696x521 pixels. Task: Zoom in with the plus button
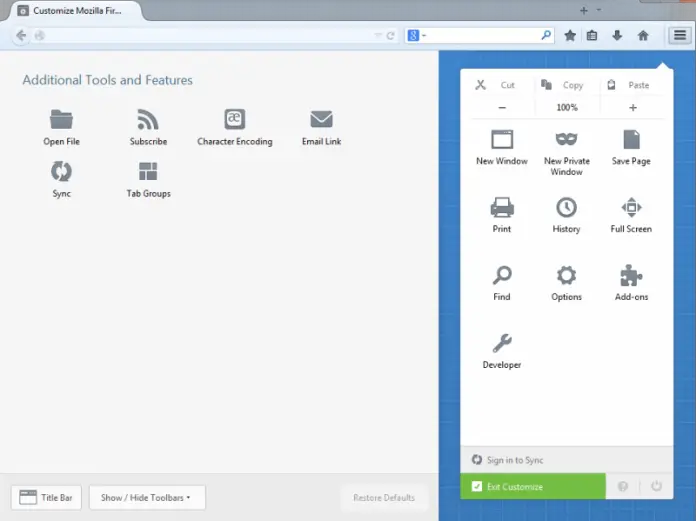point(633,107)
